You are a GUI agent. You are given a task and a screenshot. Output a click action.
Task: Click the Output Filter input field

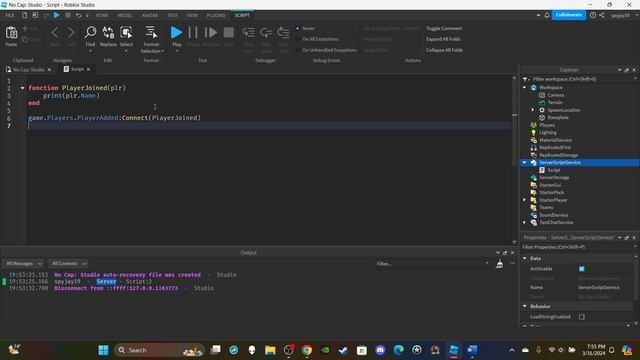(432, 264)
